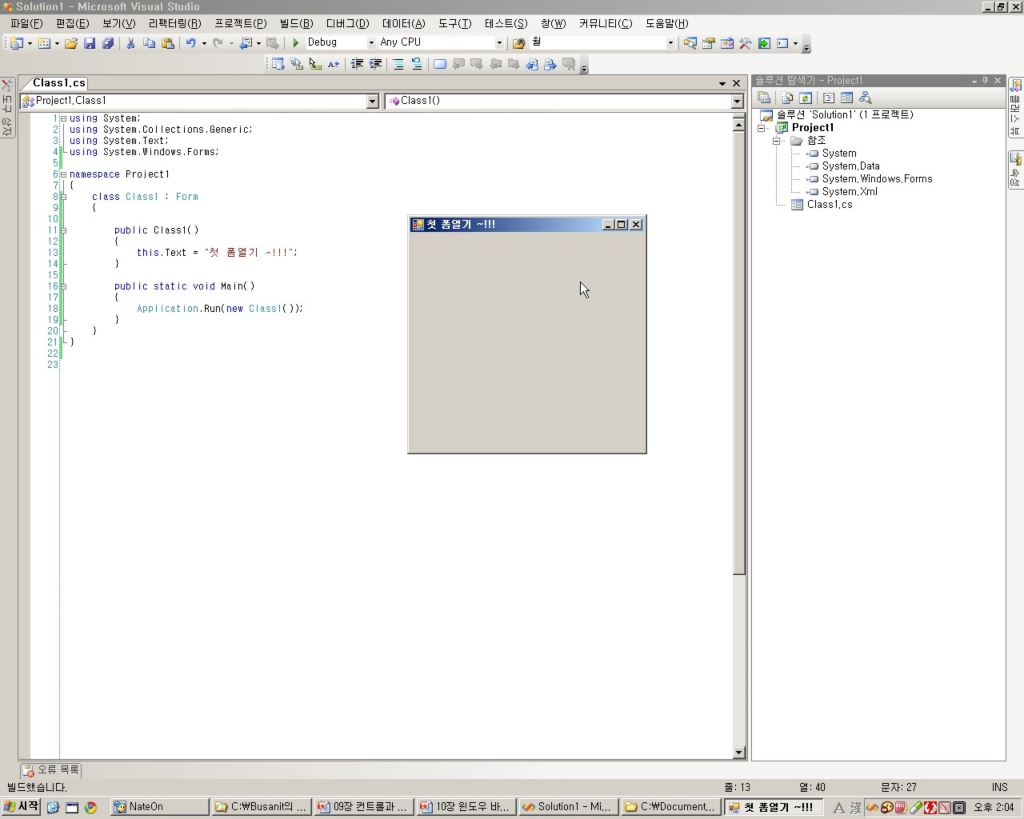Viewport: 1024px width, 819px height.
Task: Open the Properties Window toolbar icon
Action: pyautogui.click(x=709, y=43)
